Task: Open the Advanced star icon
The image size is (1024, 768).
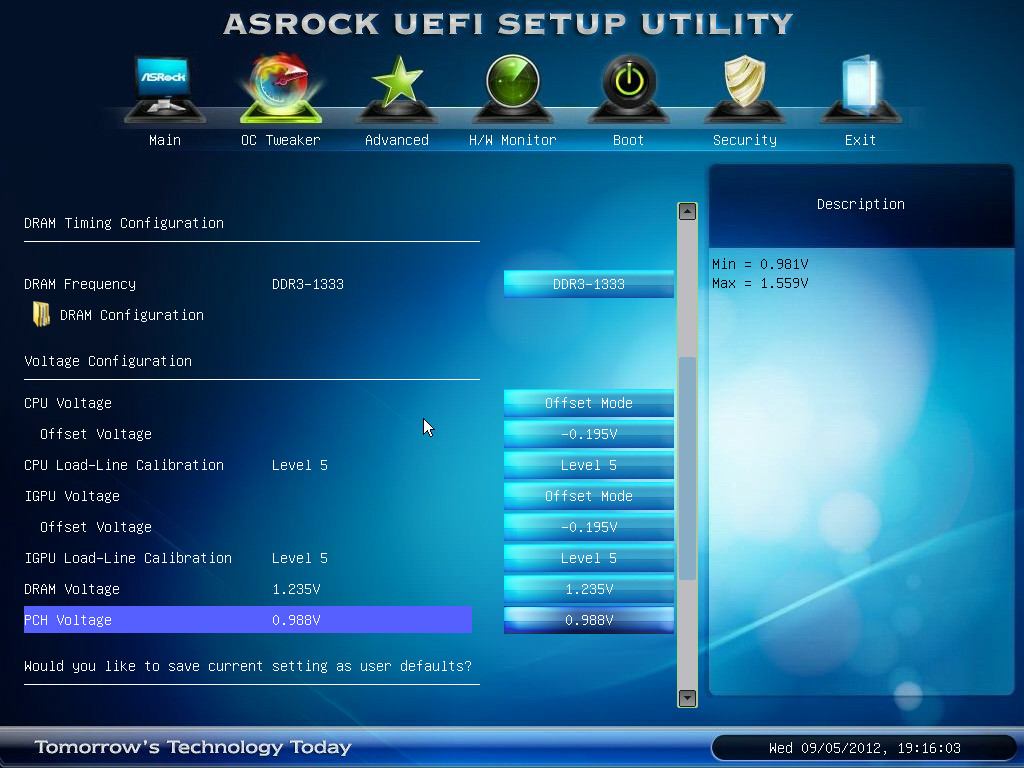Action: coord(396,88)
